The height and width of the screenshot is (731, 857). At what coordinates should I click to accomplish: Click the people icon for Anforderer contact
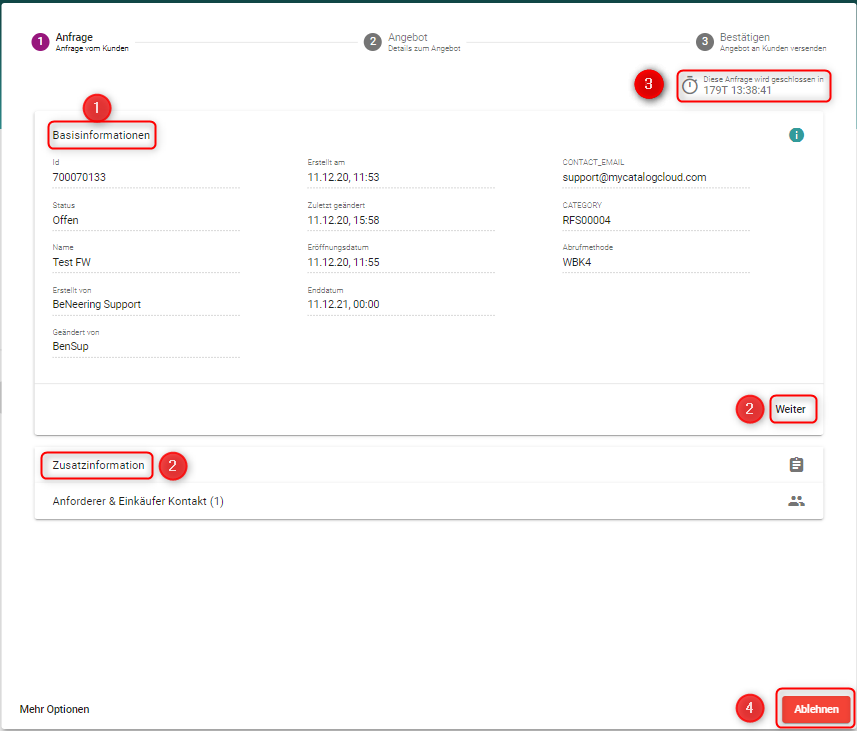tap(796, 501)
